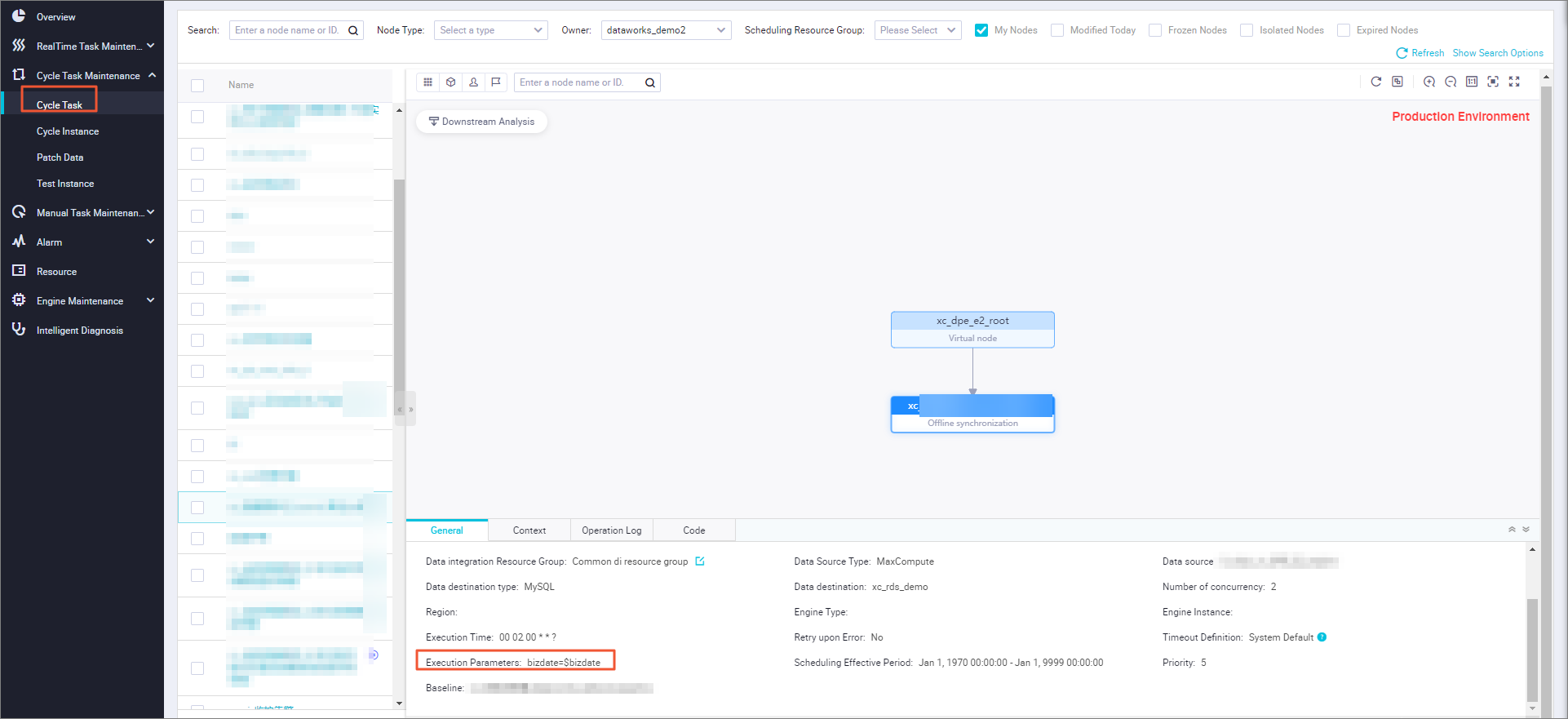Collapse Cycle Task Maintenance menu
The height and width of the screenshot is (719, 1568).
click(152, 75)
